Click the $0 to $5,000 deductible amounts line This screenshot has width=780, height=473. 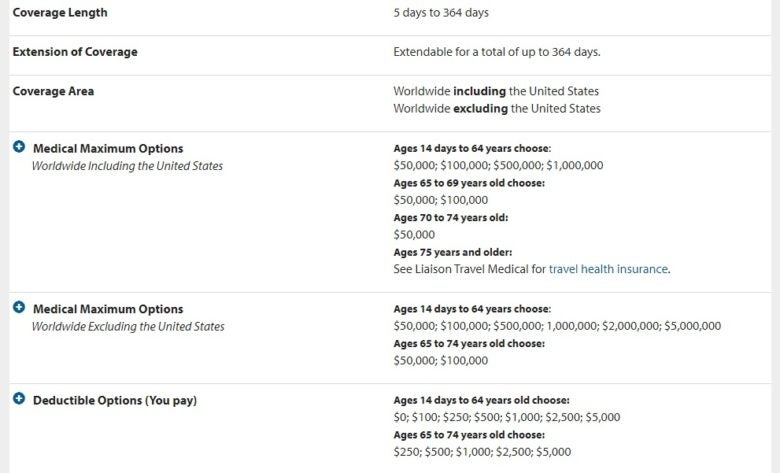coord(507,417)
